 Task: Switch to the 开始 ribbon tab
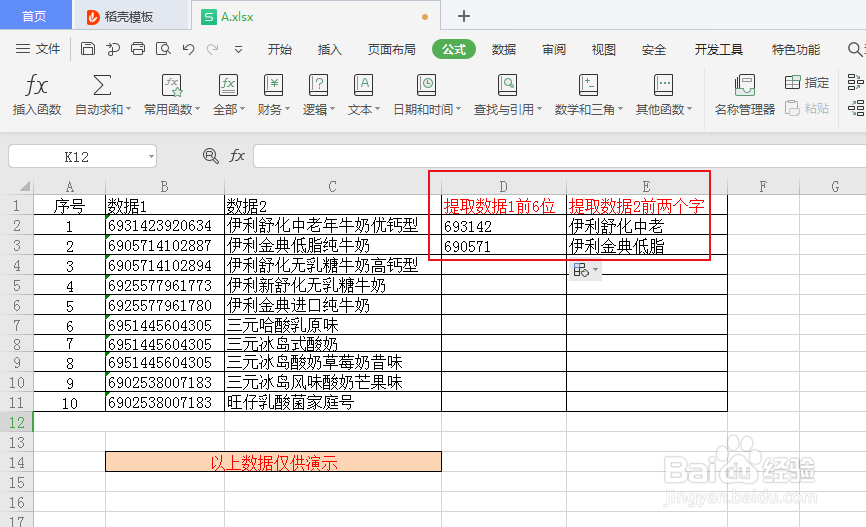click(x=279, y=50)
